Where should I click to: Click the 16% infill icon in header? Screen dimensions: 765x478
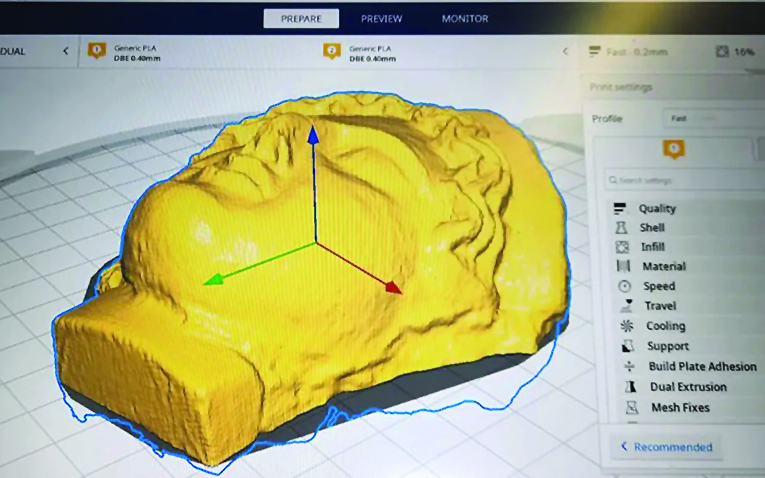[x=722, y=51]
